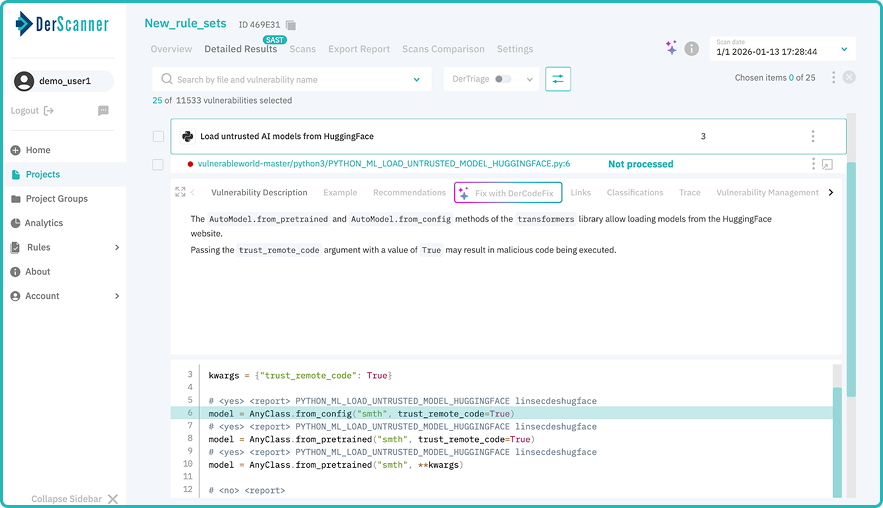The height and width of the screenshot is (508, 883).
Task: Open the info icon beside scan date
Action: pyautogui.click(x=692, y=49)
